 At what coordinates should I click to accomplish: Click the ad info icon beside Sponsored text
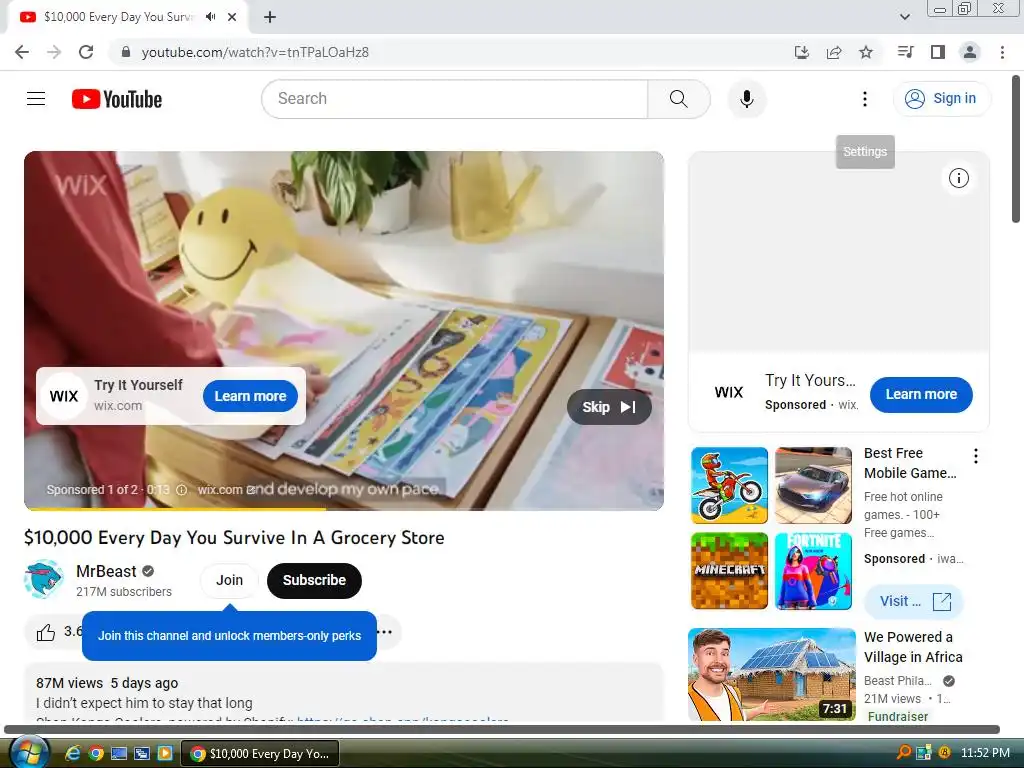(182, 490)
